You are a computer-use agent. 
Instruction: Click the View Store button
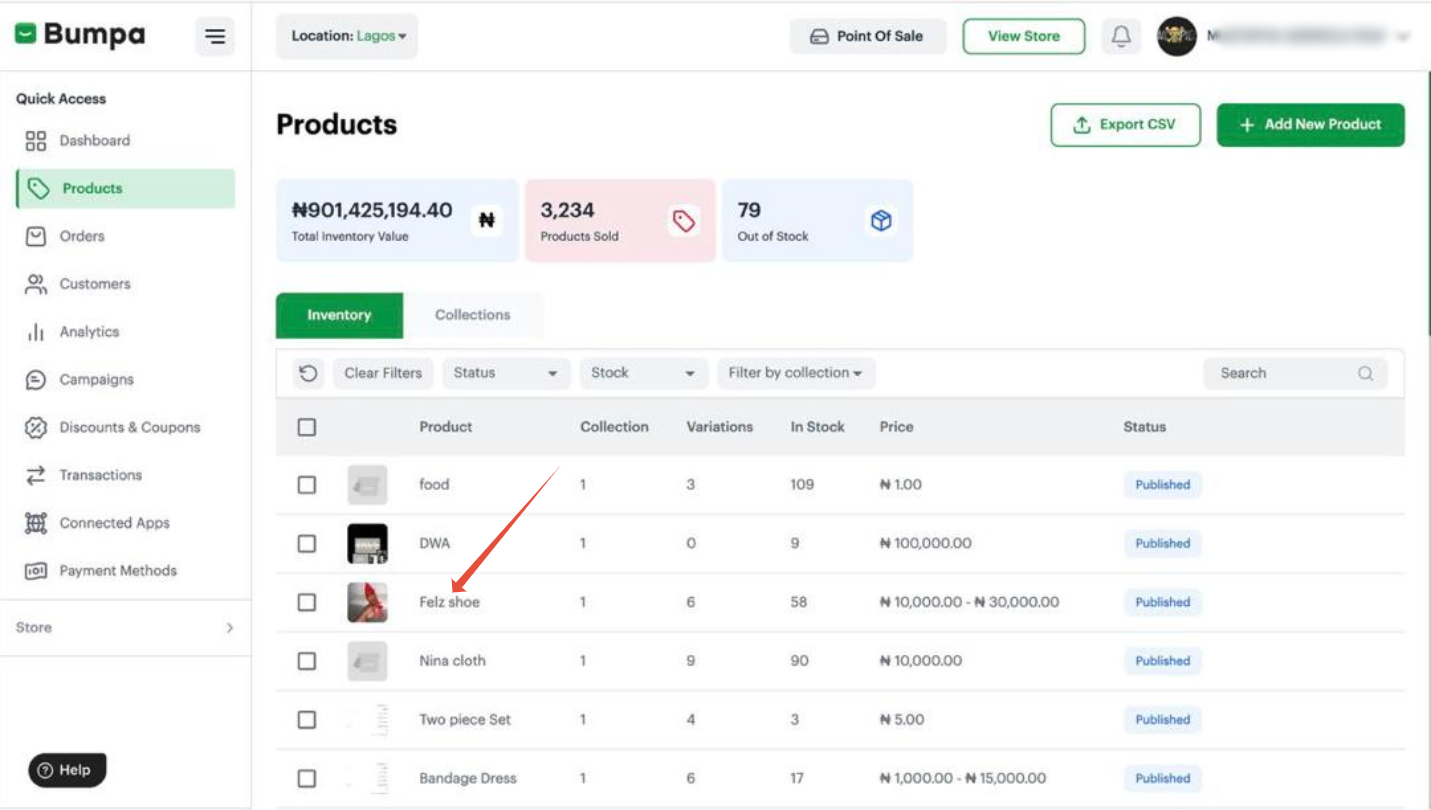1024,37
